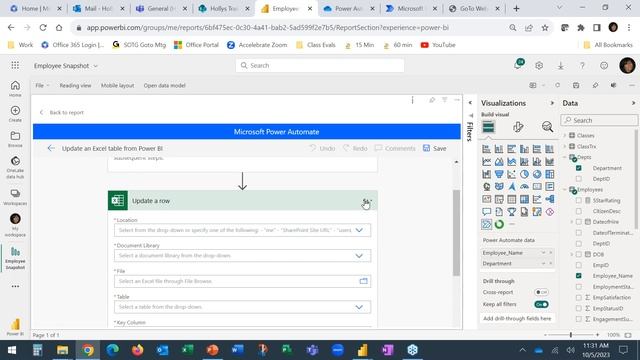Choose the trophy key metrics visualization icon

pyautogui.click(x=511, y=212)
